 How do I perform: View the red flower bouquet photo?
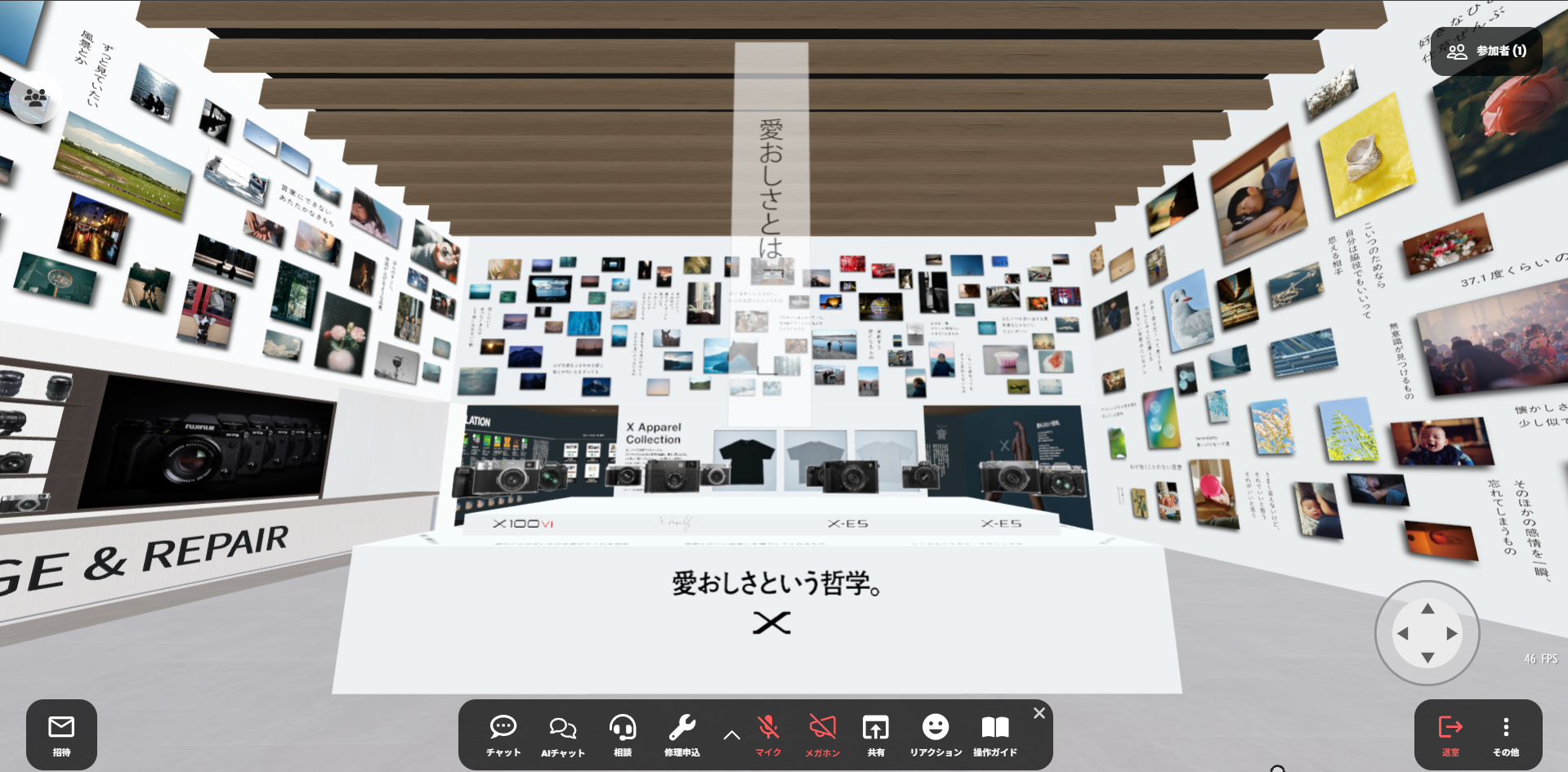click(x=1448, y=243)
